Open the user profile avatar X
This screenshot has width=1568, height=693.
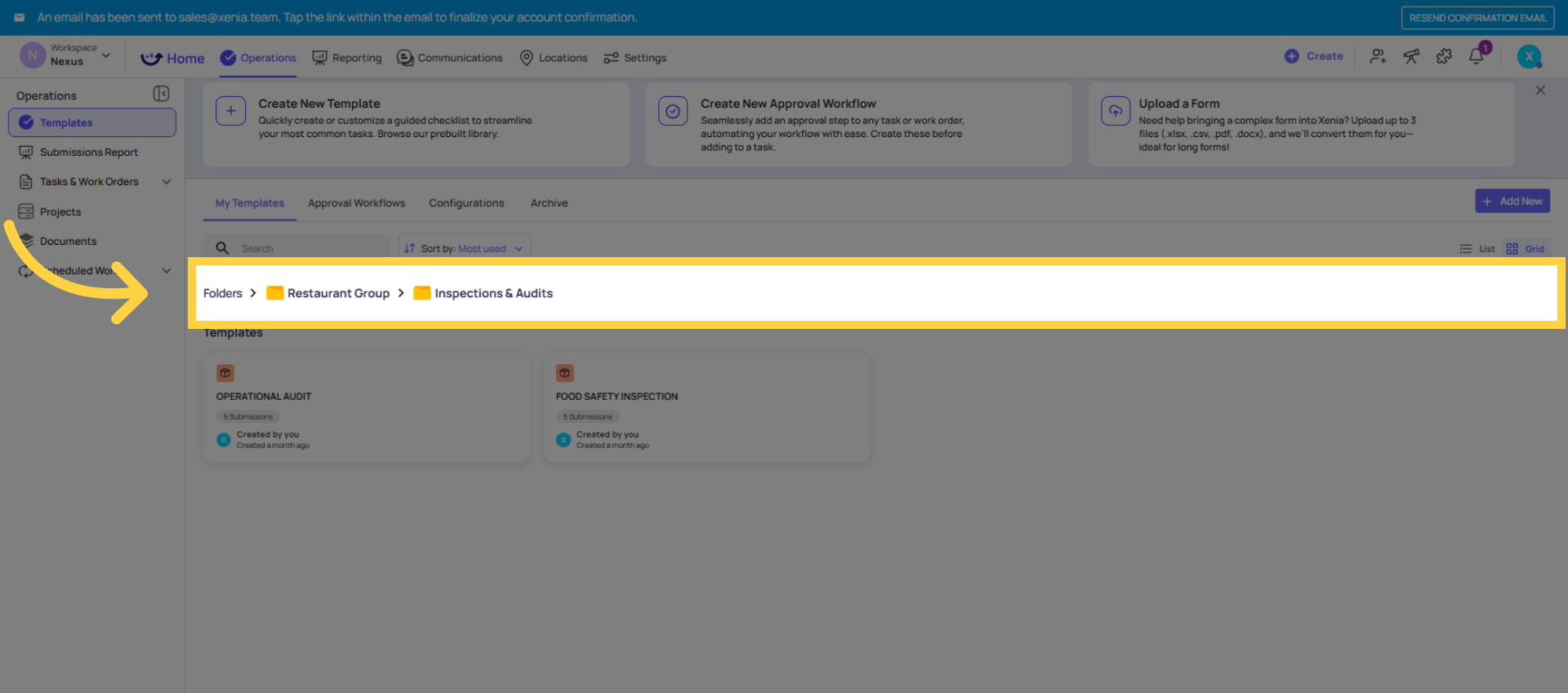[1529, 56]
